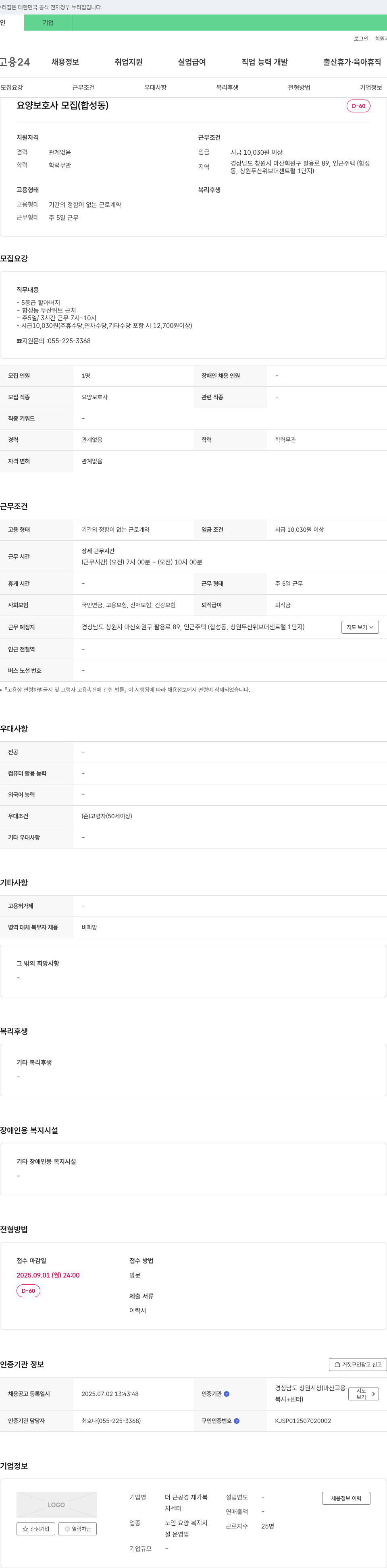Open 지도 보기 next to 창원시청 인증기관
The width and height of the screenshot is (387, 1568).
coord(364,1393)
